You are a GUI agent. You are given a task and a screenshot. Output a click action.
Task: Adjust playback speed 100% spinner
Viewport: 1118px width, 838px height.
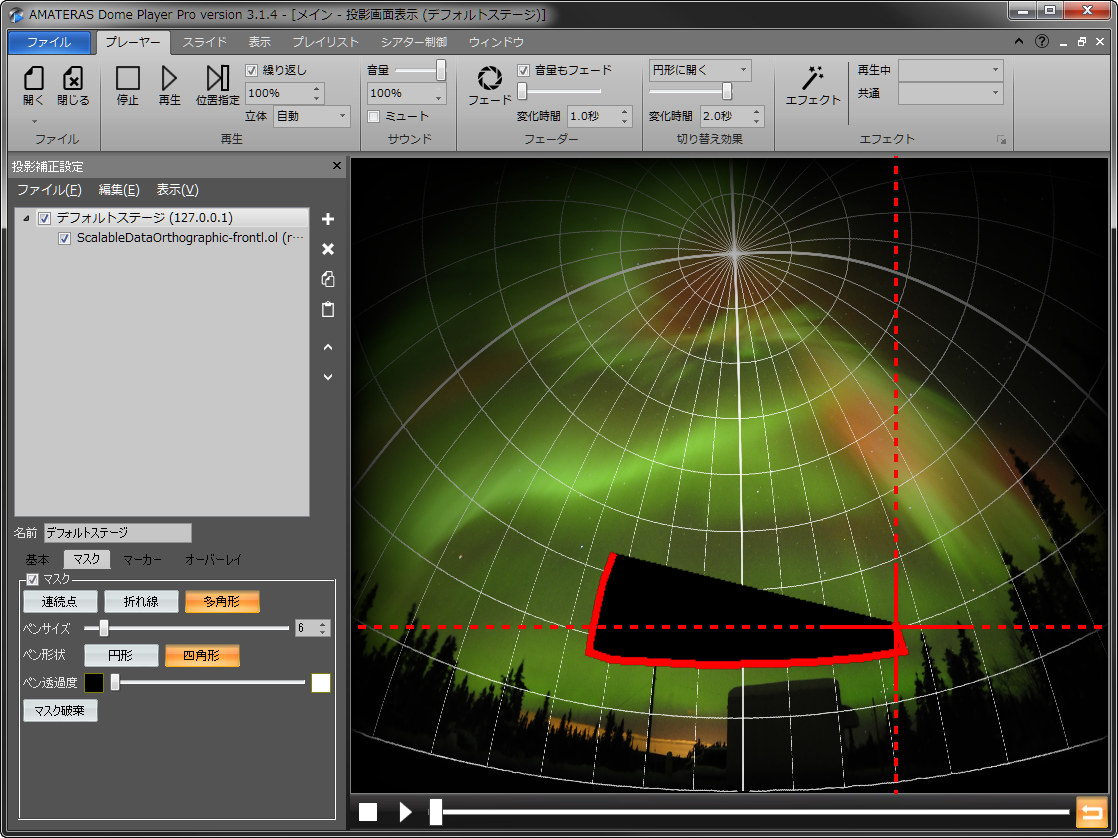[317, 93]
